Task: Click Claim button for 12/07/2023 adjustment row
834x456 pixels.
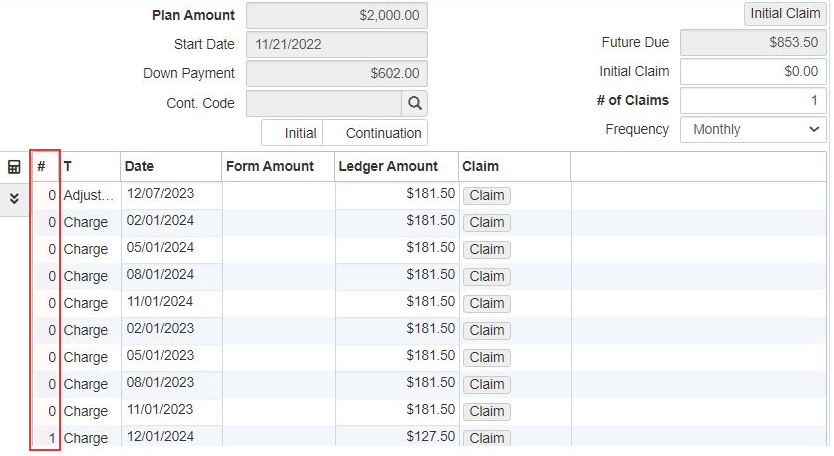Action: pyautogui.click(x=487, y=195)
